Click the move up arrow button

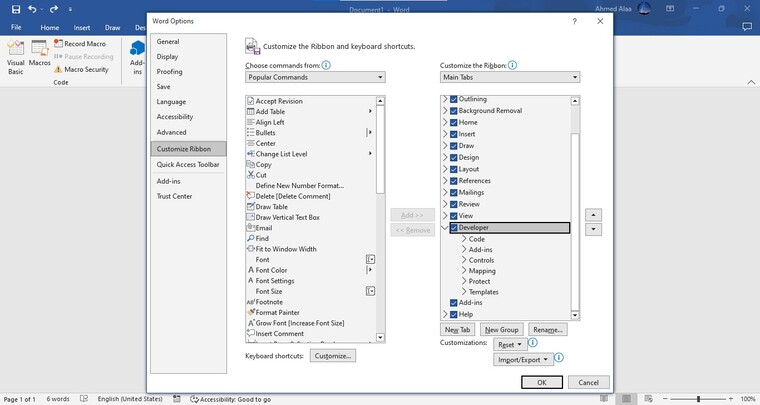pyautogui.click(x=593, y=215)
